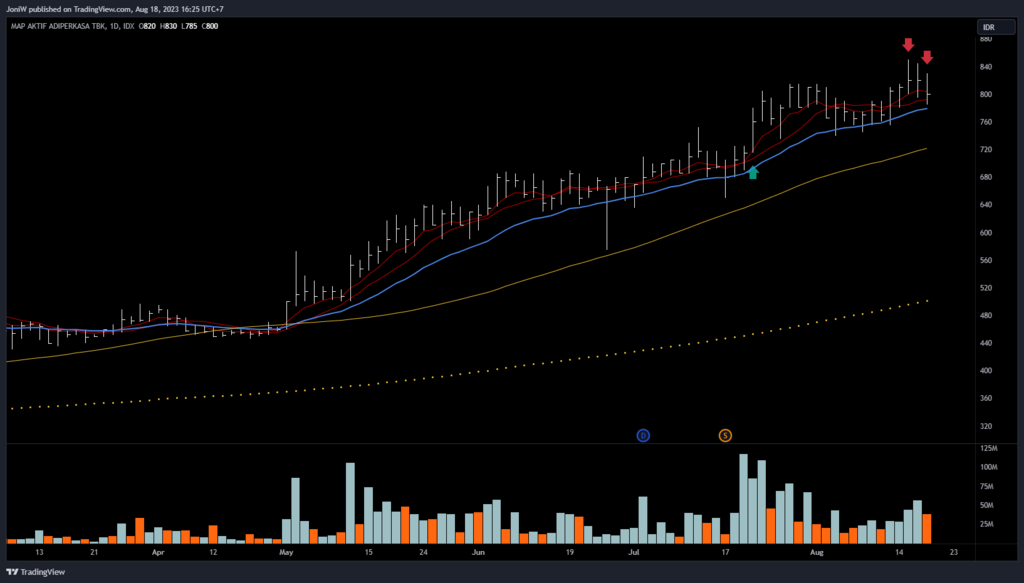Viewport: 1024px width, 583px height.
Task: Select the green up arrow buy marker
Action: click(753, 173)
